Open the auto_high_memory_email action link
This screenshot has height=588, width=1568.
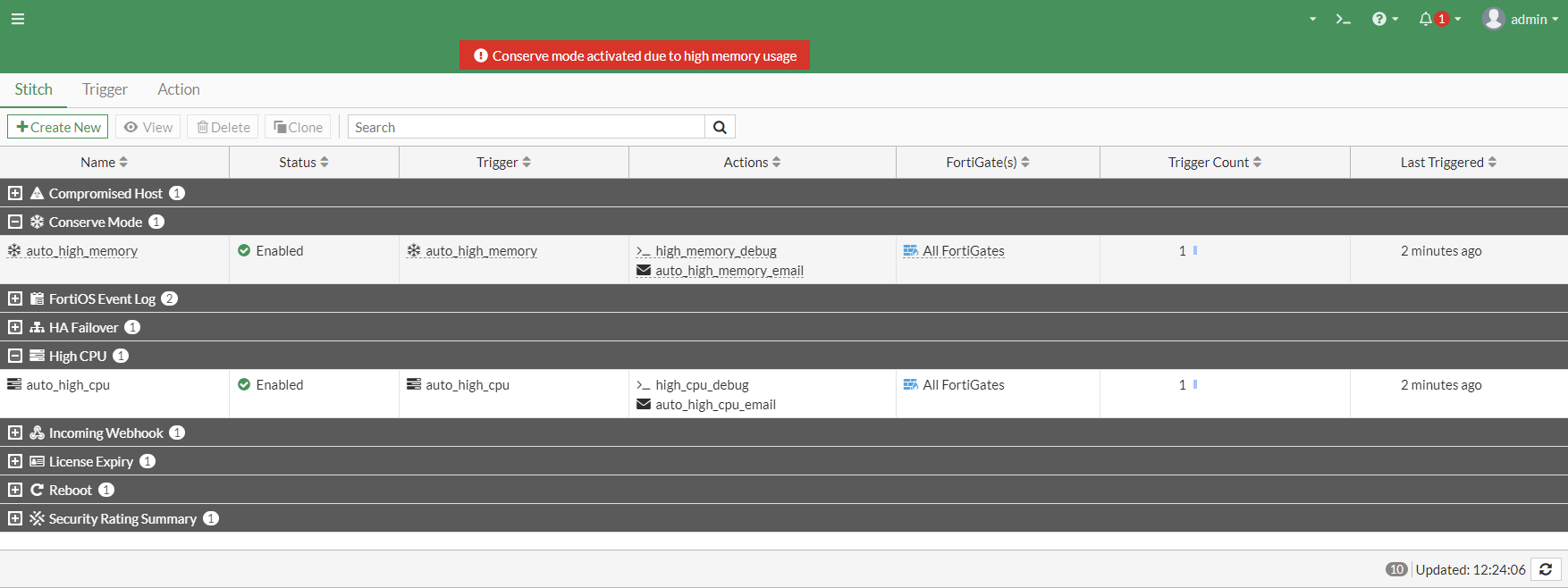729,271
